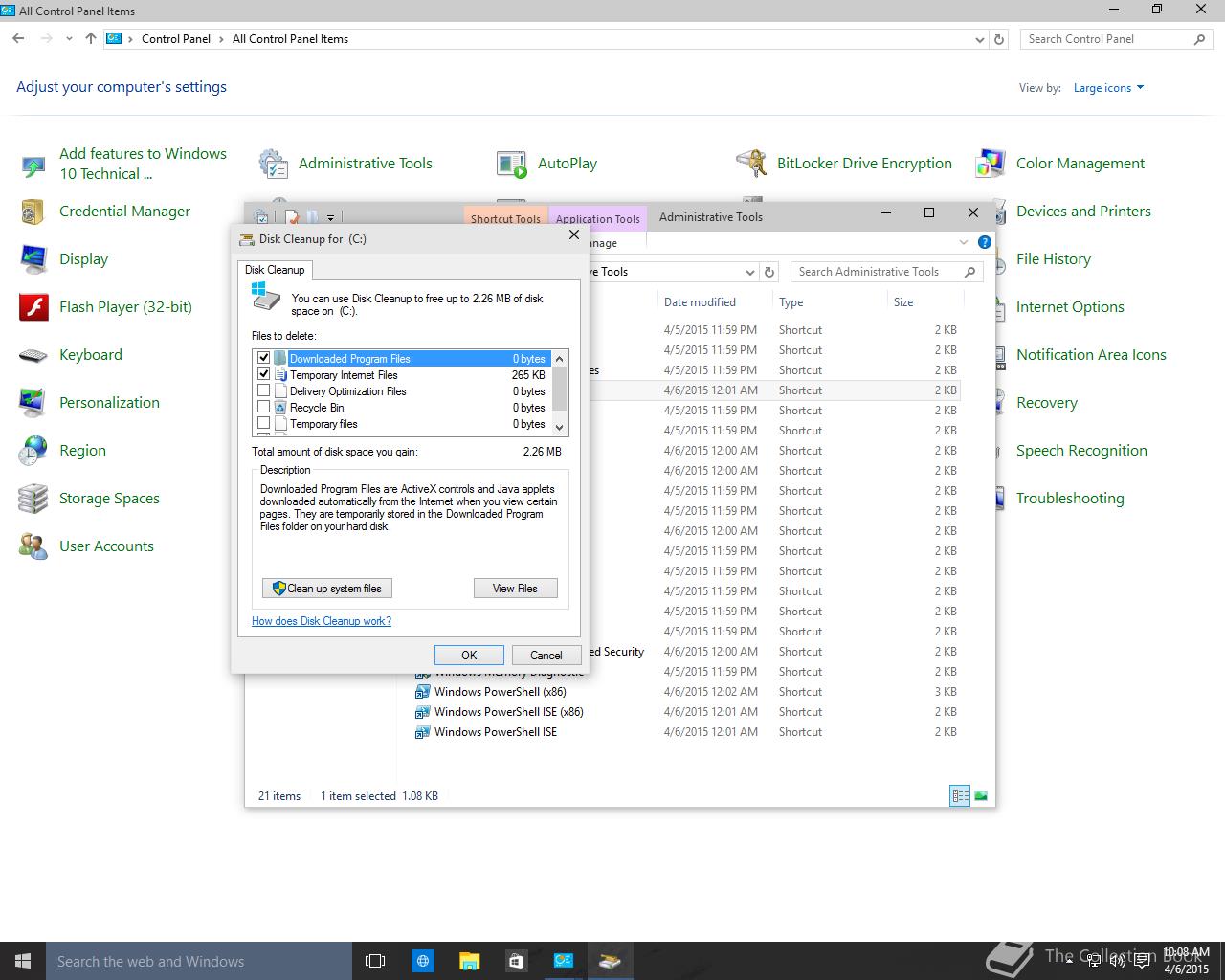The width and height of the screenshot is (1225, 980).
Task: Switch to details view icon in status bar
Action: tap(960, 795)
